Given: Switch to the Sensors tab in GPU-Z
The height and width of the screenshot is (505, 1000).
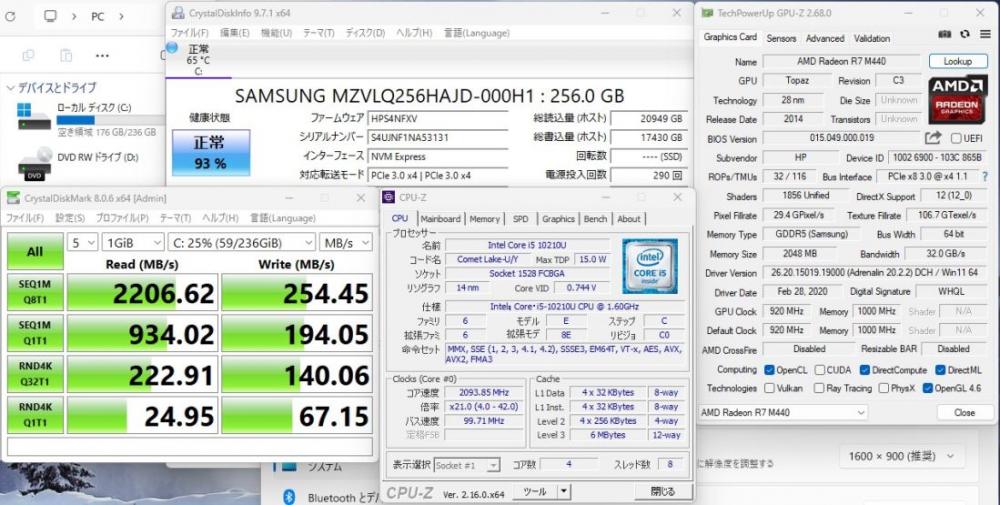Looking at the screenshot, I should (x=781, y=38).
